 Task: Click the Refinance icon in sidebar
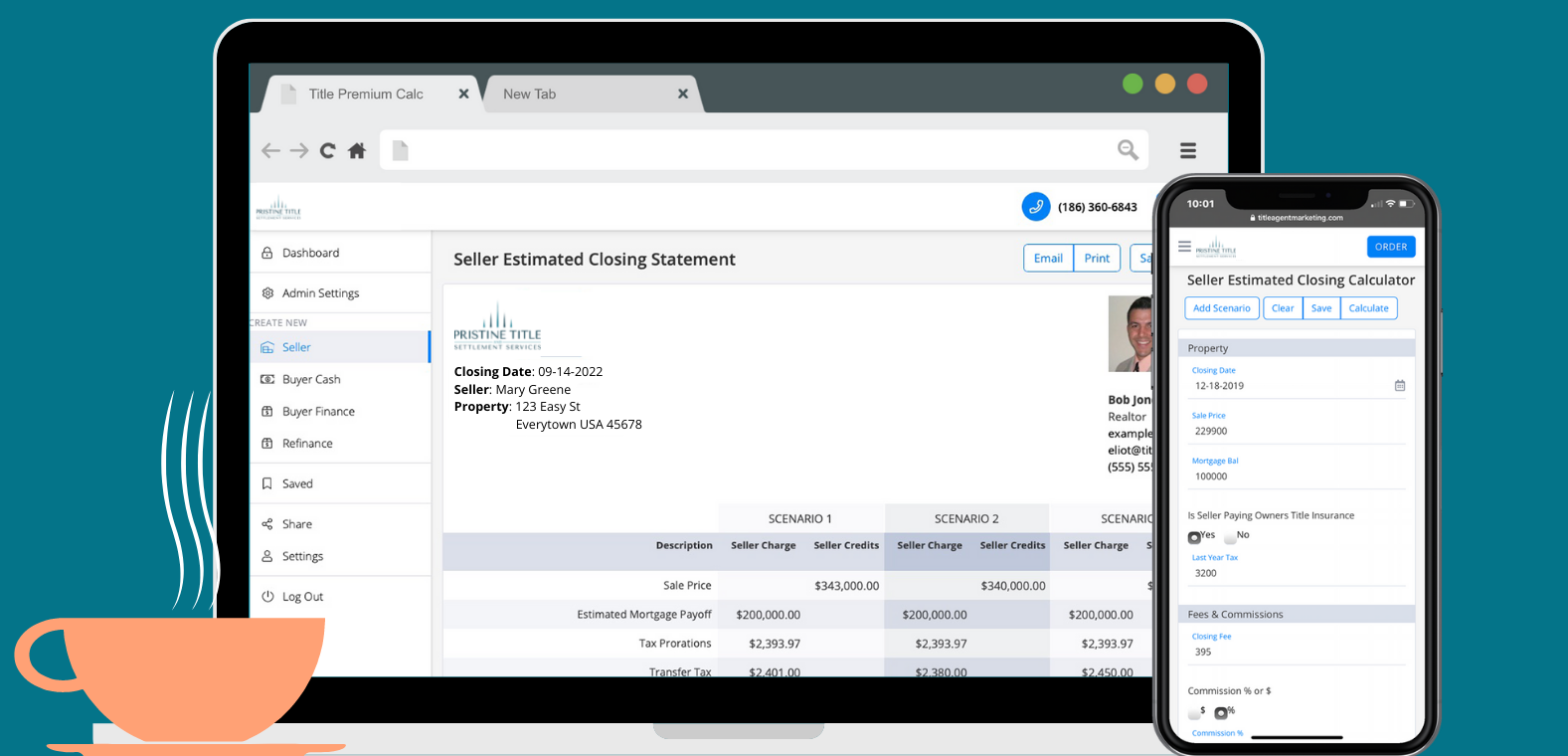tap(266, 444)
